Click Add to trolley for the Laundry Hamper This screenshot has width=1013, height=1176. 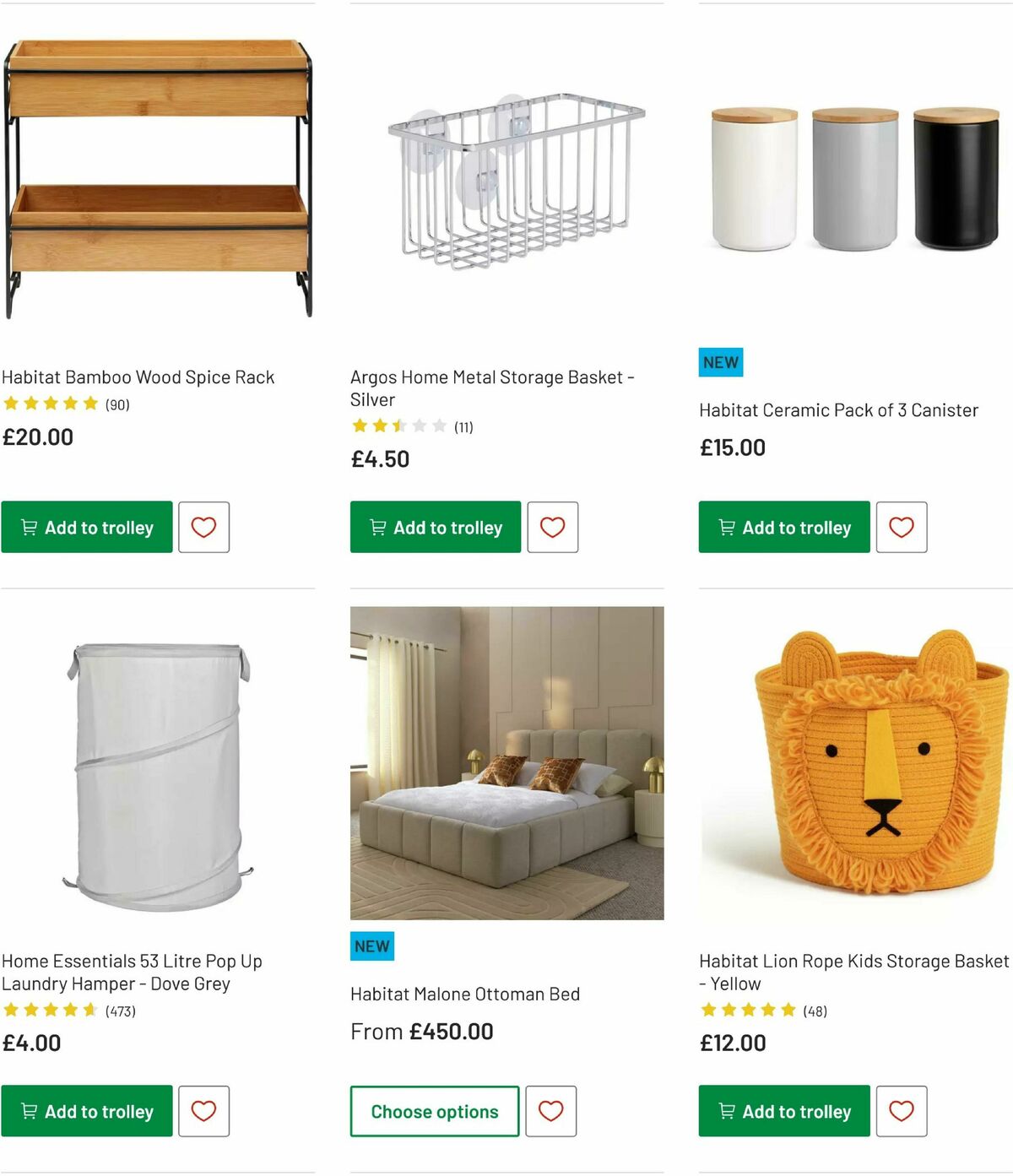tap(87, 1111)
